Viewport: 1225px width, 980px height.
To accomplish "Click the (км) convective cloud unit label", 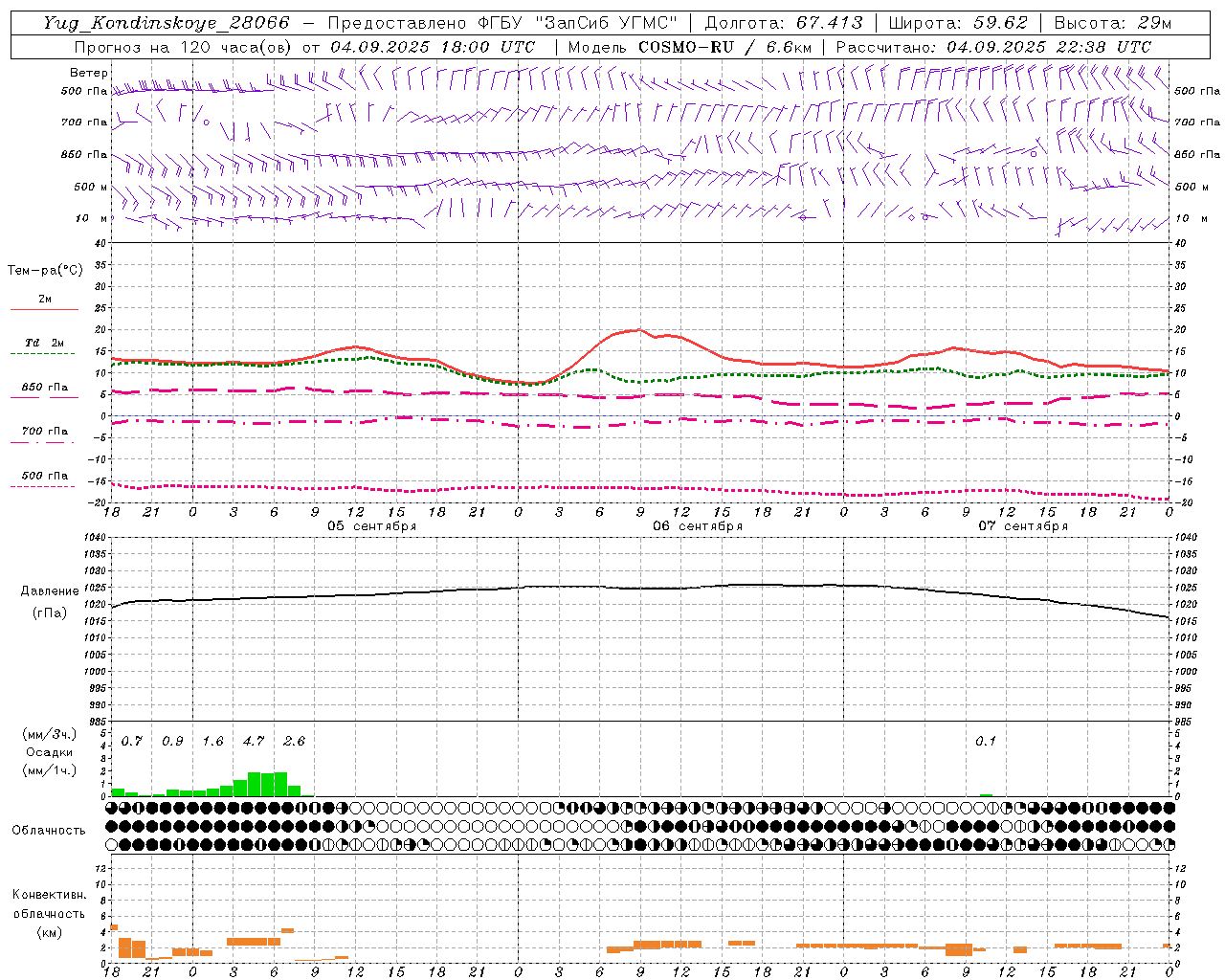I will pyautogui.click(x=49, y=932).
